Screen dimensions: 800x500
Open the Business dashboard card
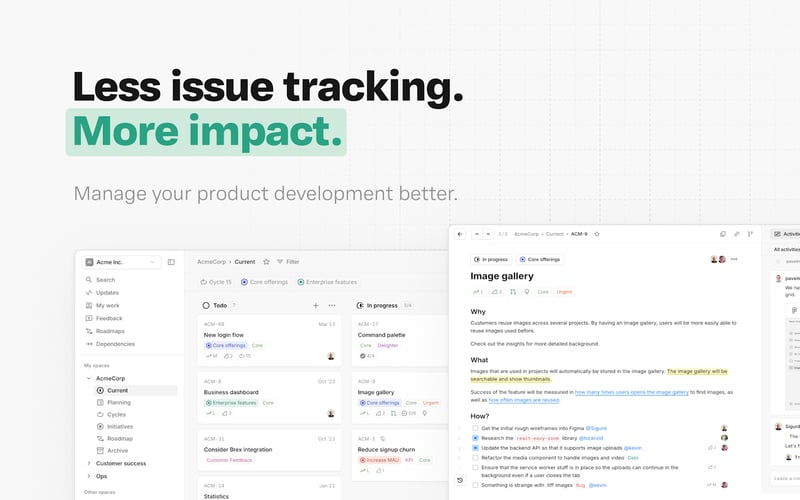[269, 398]
